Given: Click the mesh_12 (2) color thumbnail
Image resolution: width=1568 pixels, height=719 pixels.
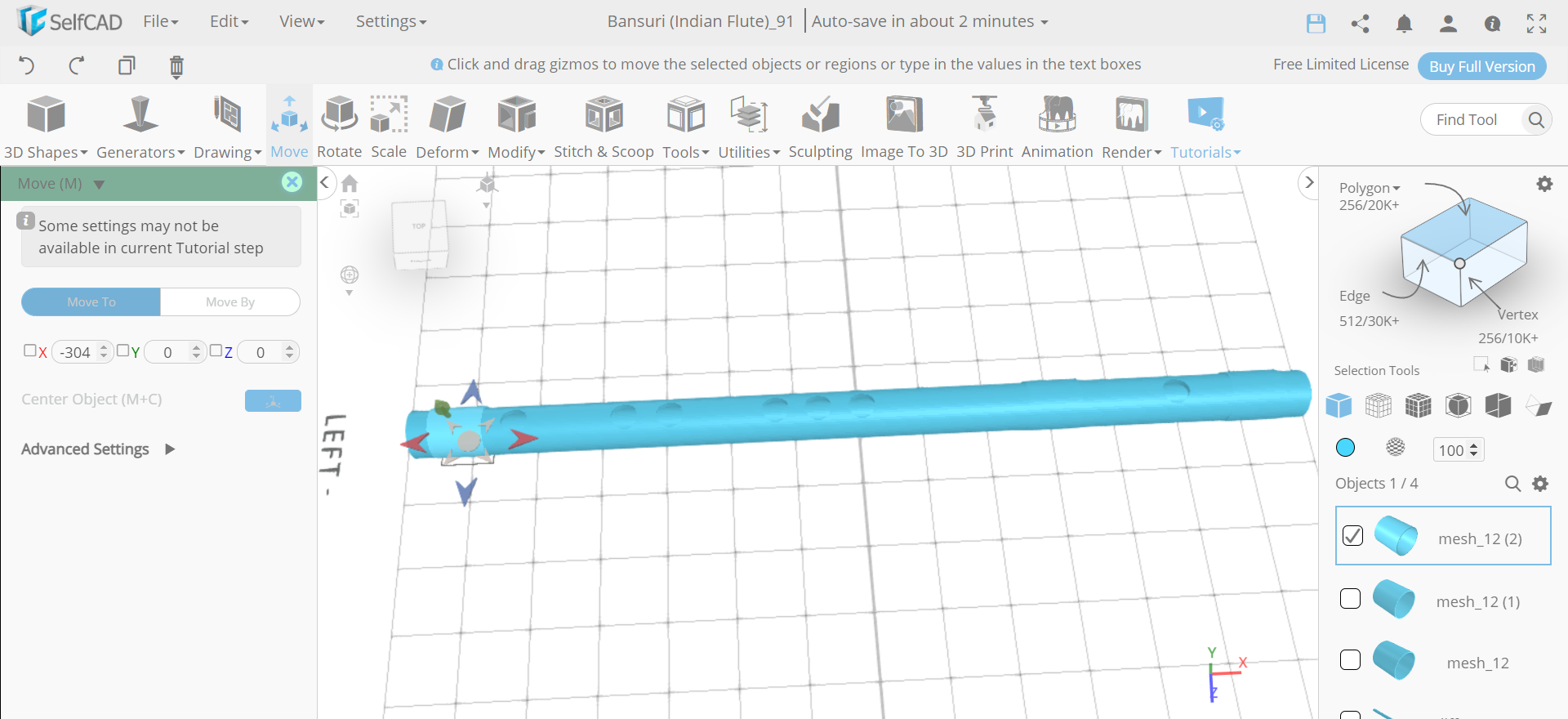Looking at the screenshot, I should [1396, 536].
